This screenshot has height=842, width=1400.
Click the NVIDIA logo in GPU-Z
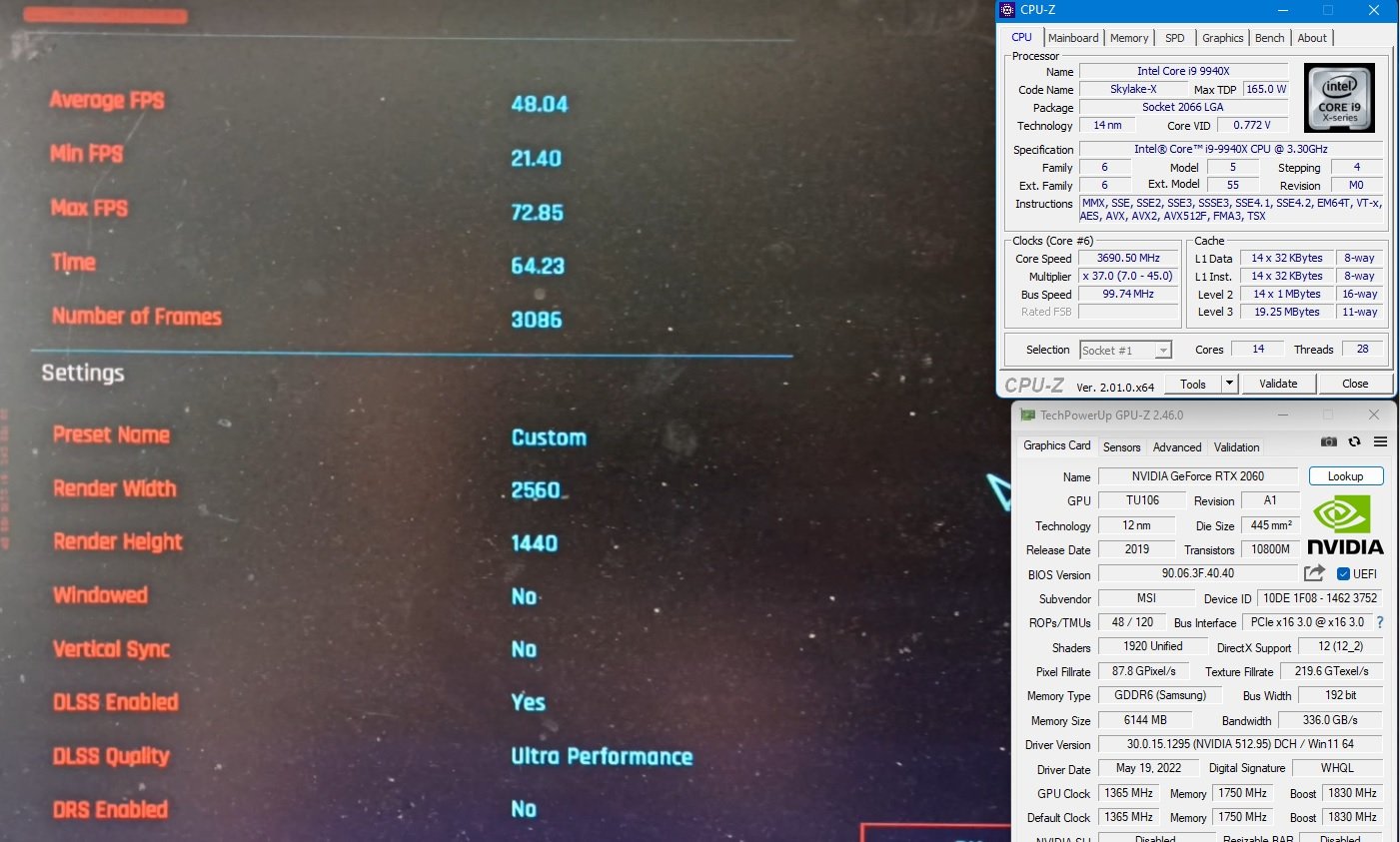coord(1345,526)
